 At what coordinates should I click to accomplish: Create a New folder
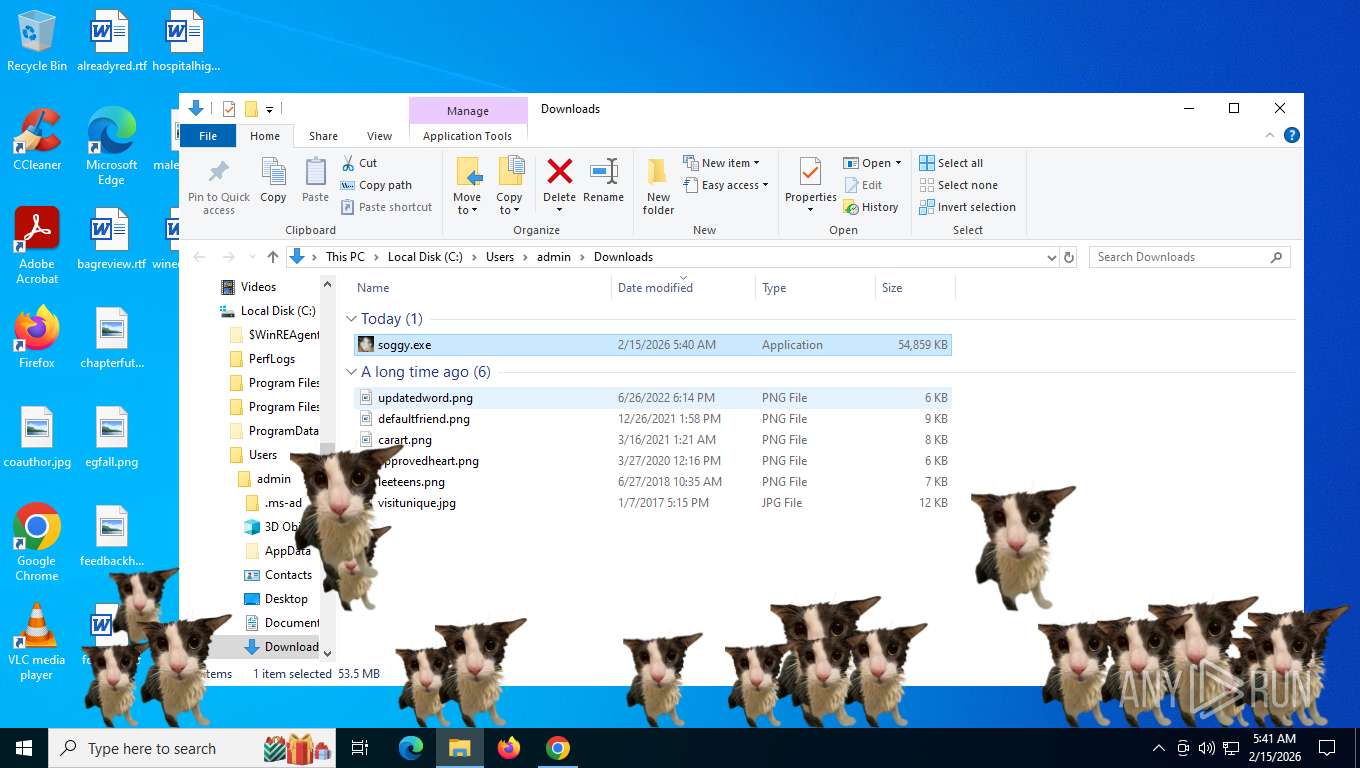pos(658,186)
